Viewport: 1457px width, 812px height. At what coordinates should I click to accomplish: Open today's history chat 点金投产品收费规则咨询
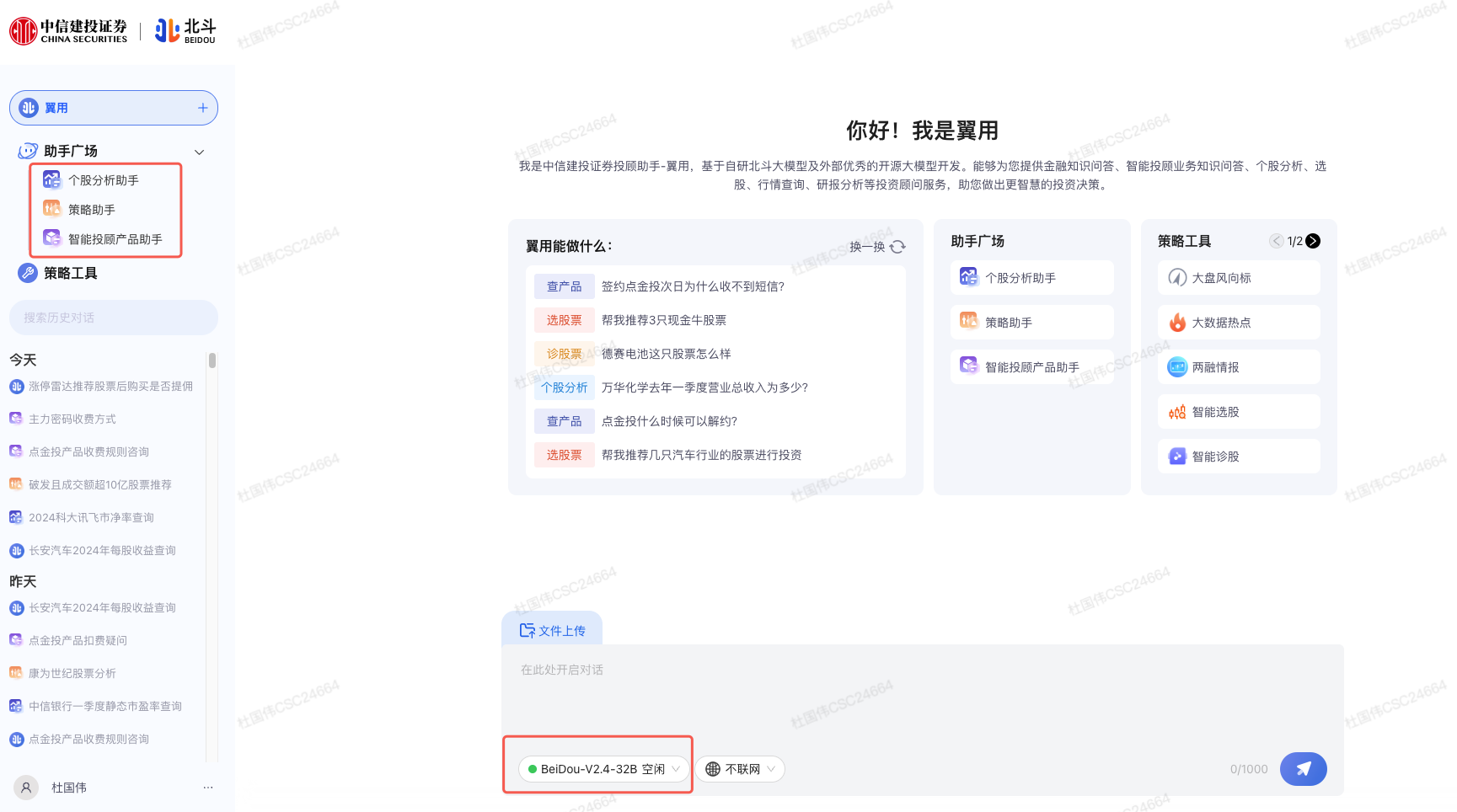[79, 452]
